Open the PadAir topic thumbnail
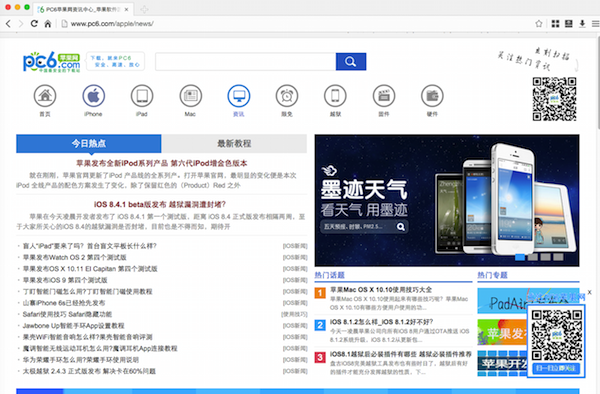This screenshot has width=600, height=394. click(502, 301)
